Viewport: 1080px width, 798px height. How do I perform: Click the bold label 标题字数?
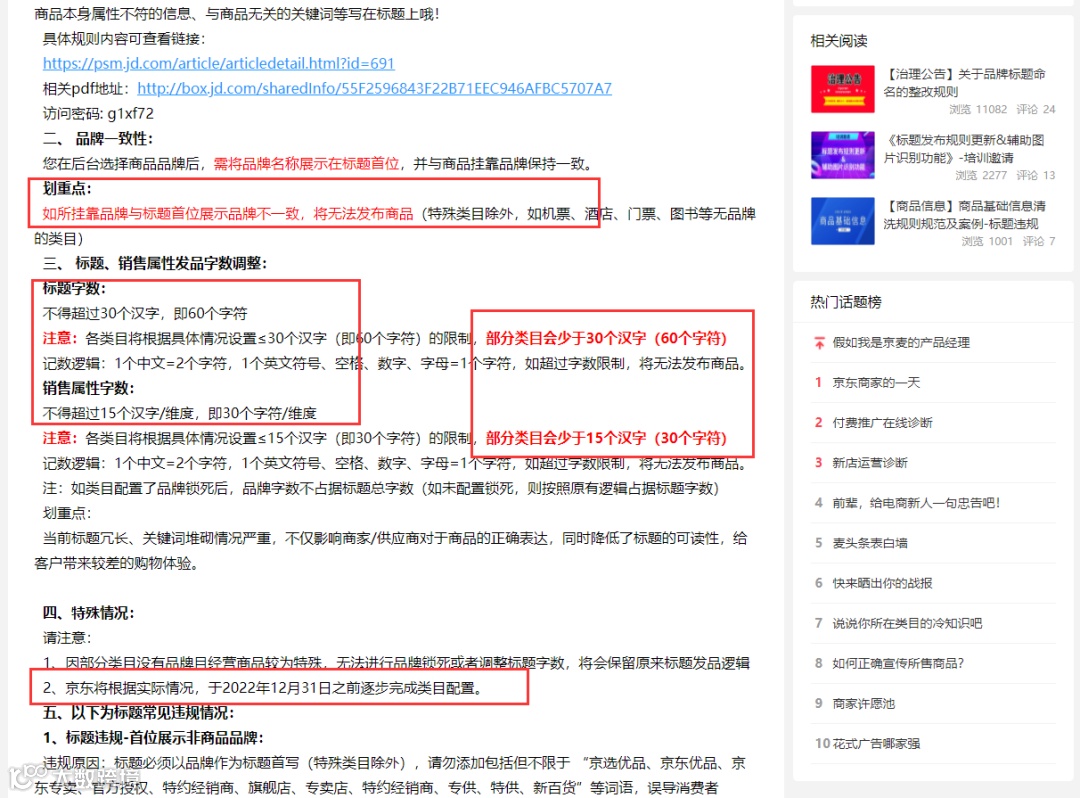[74, 288]
